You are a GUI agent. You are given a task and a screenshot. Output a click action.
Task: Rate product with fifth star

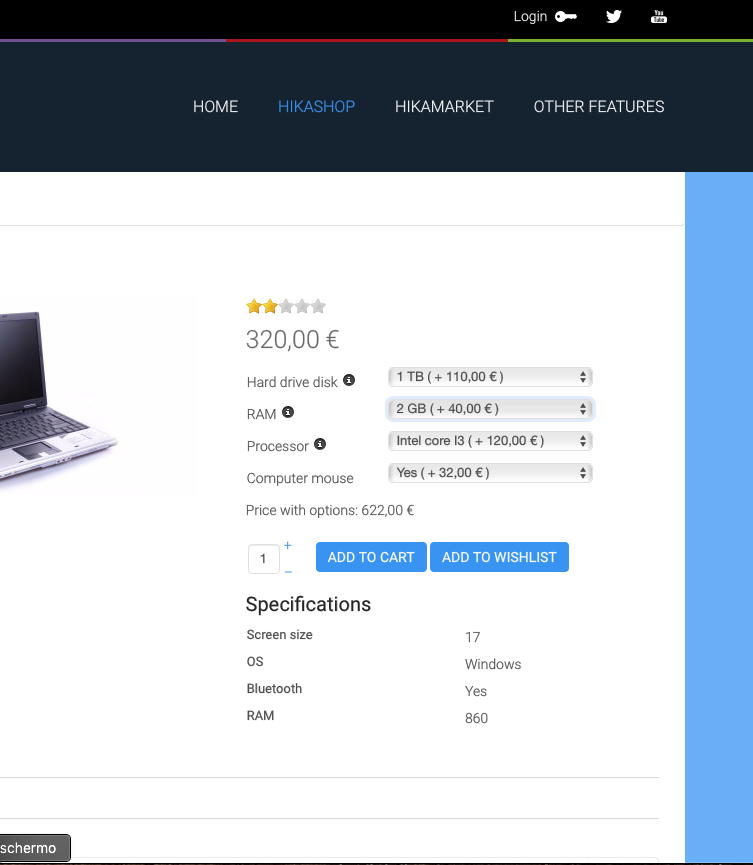tap(318, 306)
